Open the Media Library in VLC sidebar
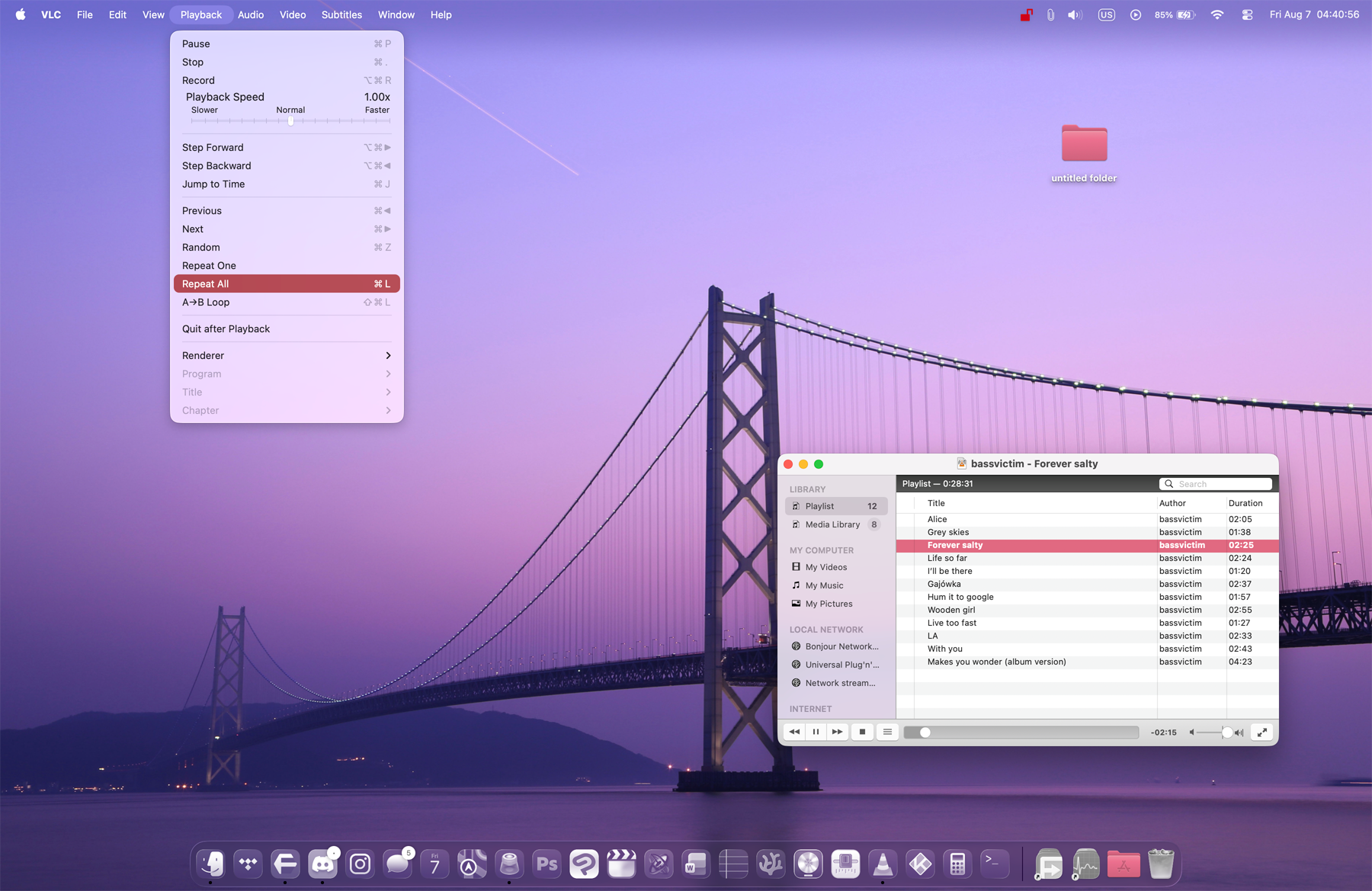Viewport: 1372px width, 891px height. [835, 524]
